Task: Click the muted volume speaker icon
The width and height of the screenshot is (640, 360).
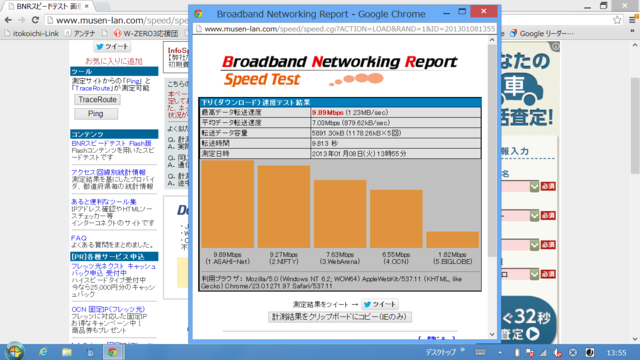Action: click(557, 352)
